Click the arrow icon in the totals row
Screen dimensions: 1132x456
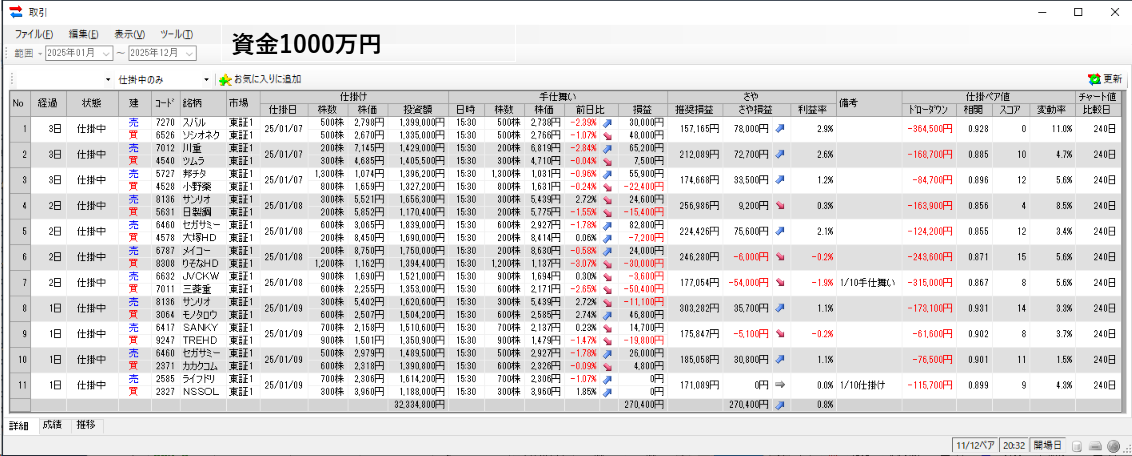(780, 405)
